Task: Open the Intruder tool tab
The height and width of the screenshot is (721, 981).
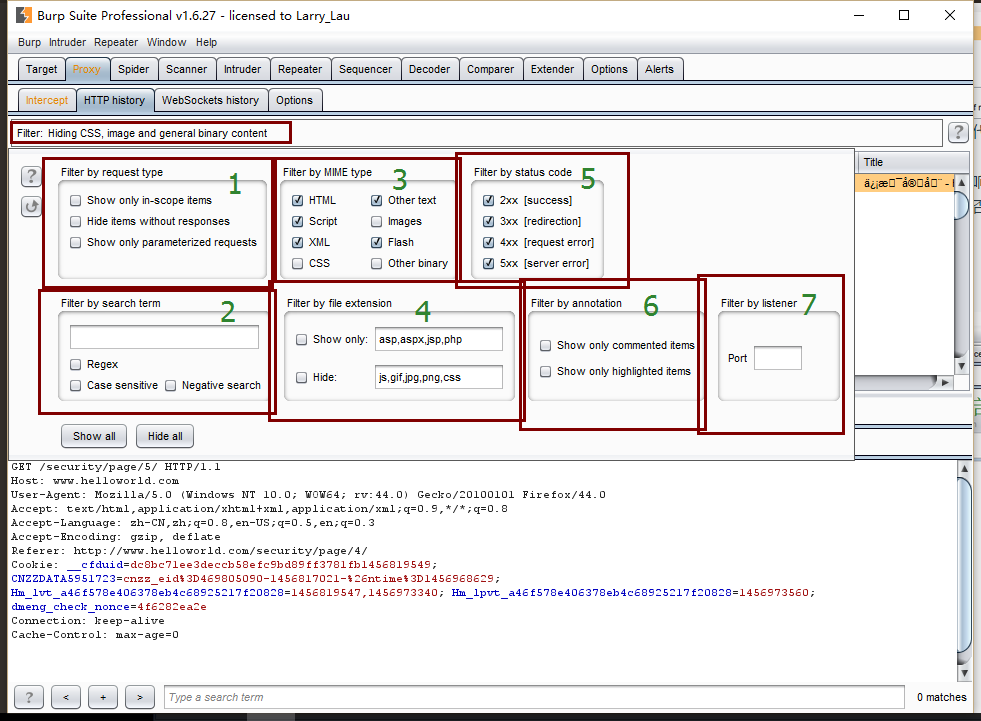Action: (243, 69)
